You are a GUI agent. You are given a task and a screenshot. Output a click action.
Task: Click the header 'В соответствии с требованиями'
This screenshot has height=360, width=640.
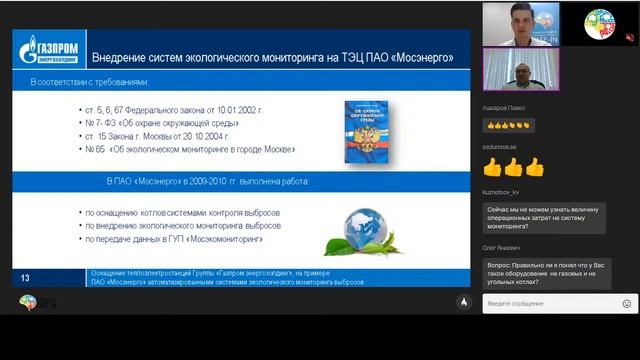[89, 82]
